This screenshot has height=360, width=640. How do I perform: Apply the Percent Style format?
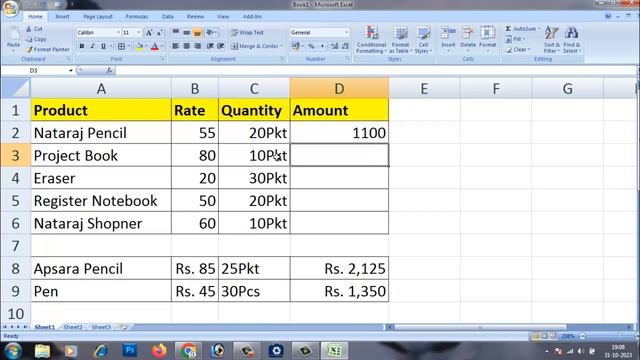[311, 47]
